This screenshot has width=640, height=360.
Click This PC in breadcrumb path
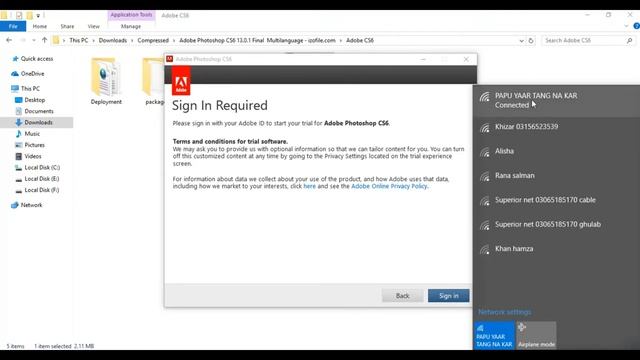(79, 40)
